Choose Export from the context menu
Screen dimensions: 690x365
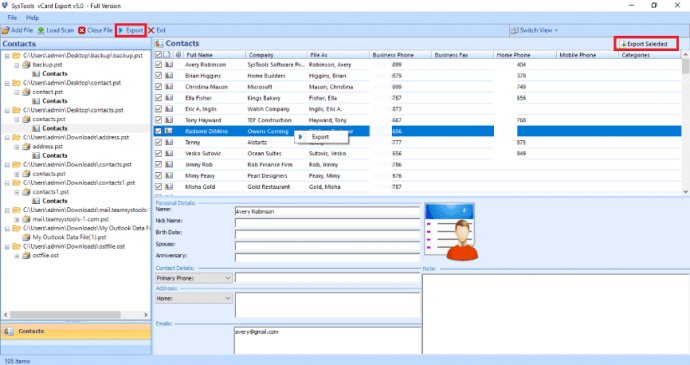(321, 137)
